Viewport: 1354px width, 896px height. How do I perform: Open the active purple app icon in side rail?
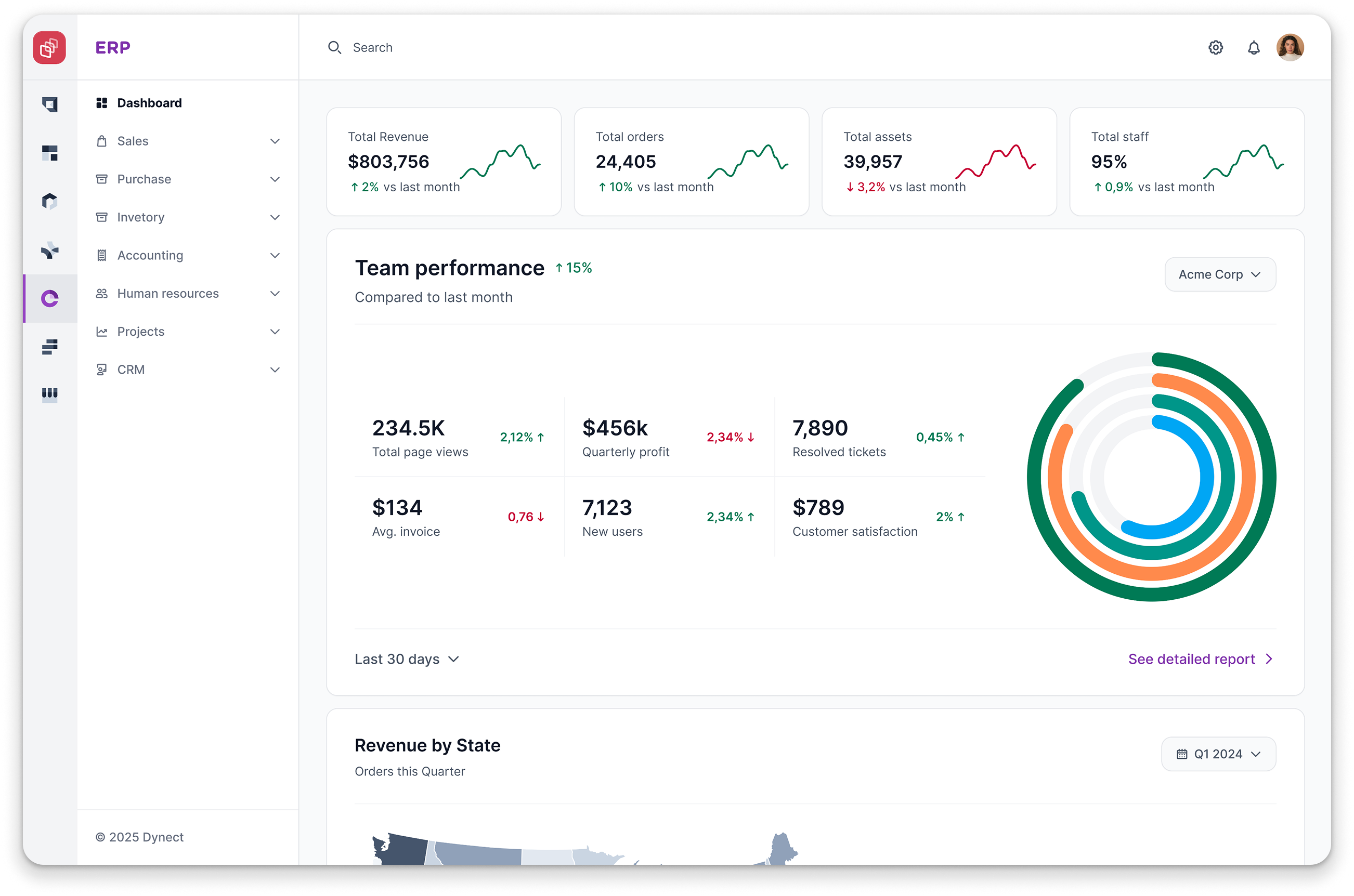(x=50, y=298)
